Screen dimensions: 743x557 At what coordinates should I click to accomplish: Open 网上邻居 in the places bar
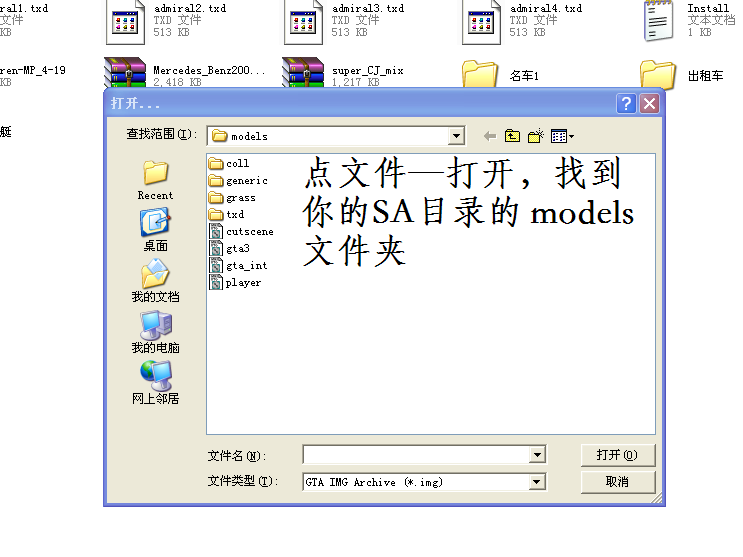point(155,382)
